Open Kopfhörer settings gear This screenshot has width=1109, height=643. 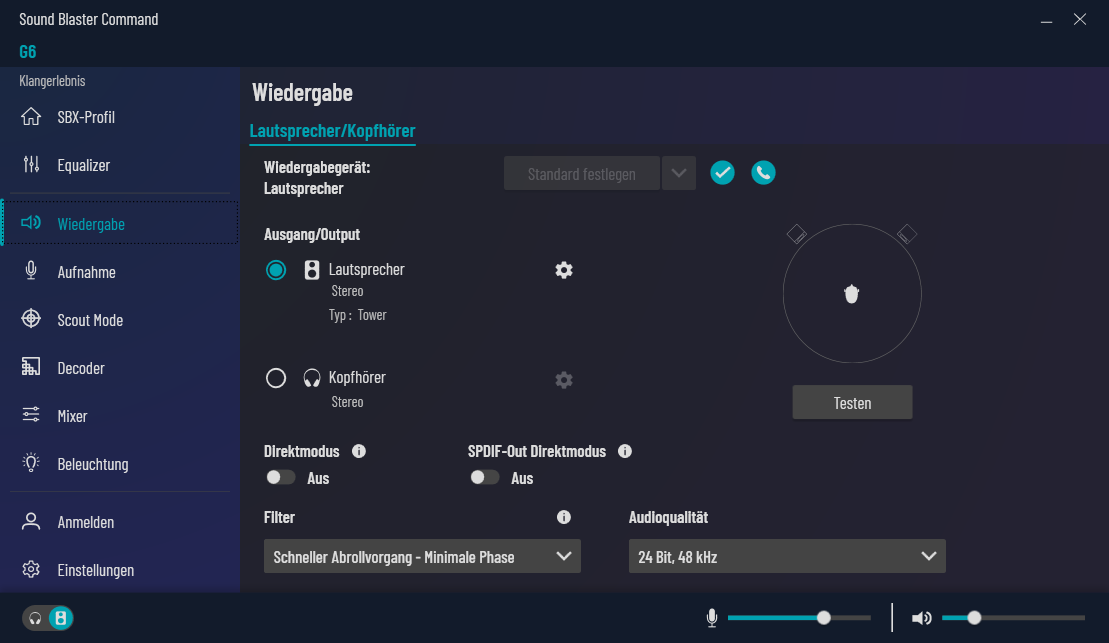(564, 380)
